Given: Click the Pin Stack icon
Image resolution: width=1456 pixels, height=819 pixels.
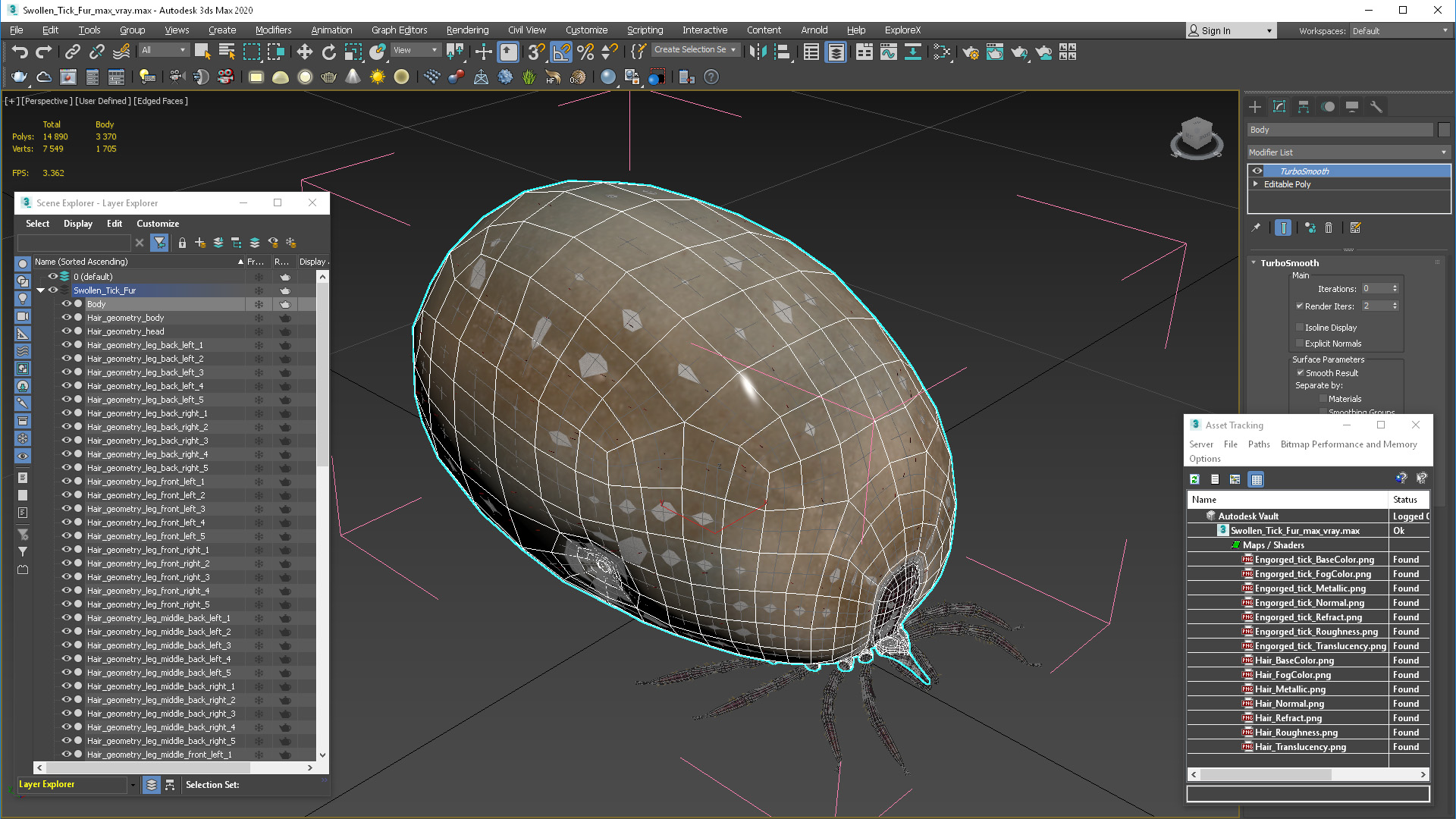Looking at the screenshot, I should pyautogui.click(x=1256, y=227).
